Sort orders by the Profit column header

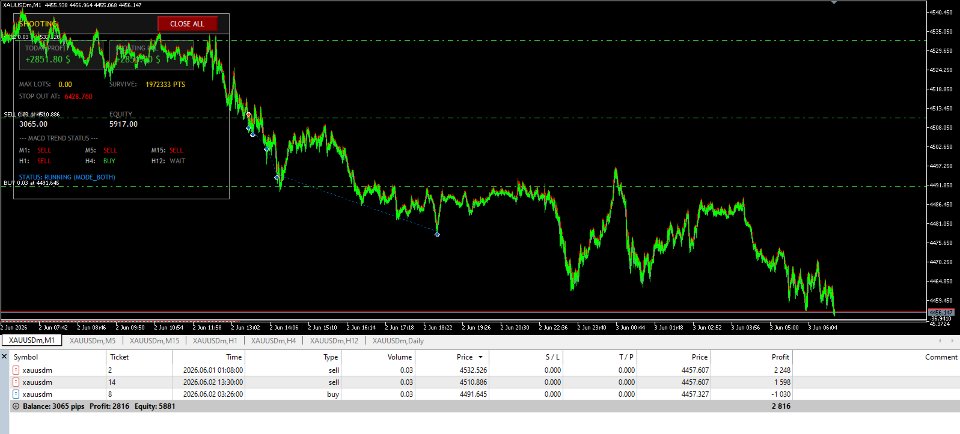(781, 357)
